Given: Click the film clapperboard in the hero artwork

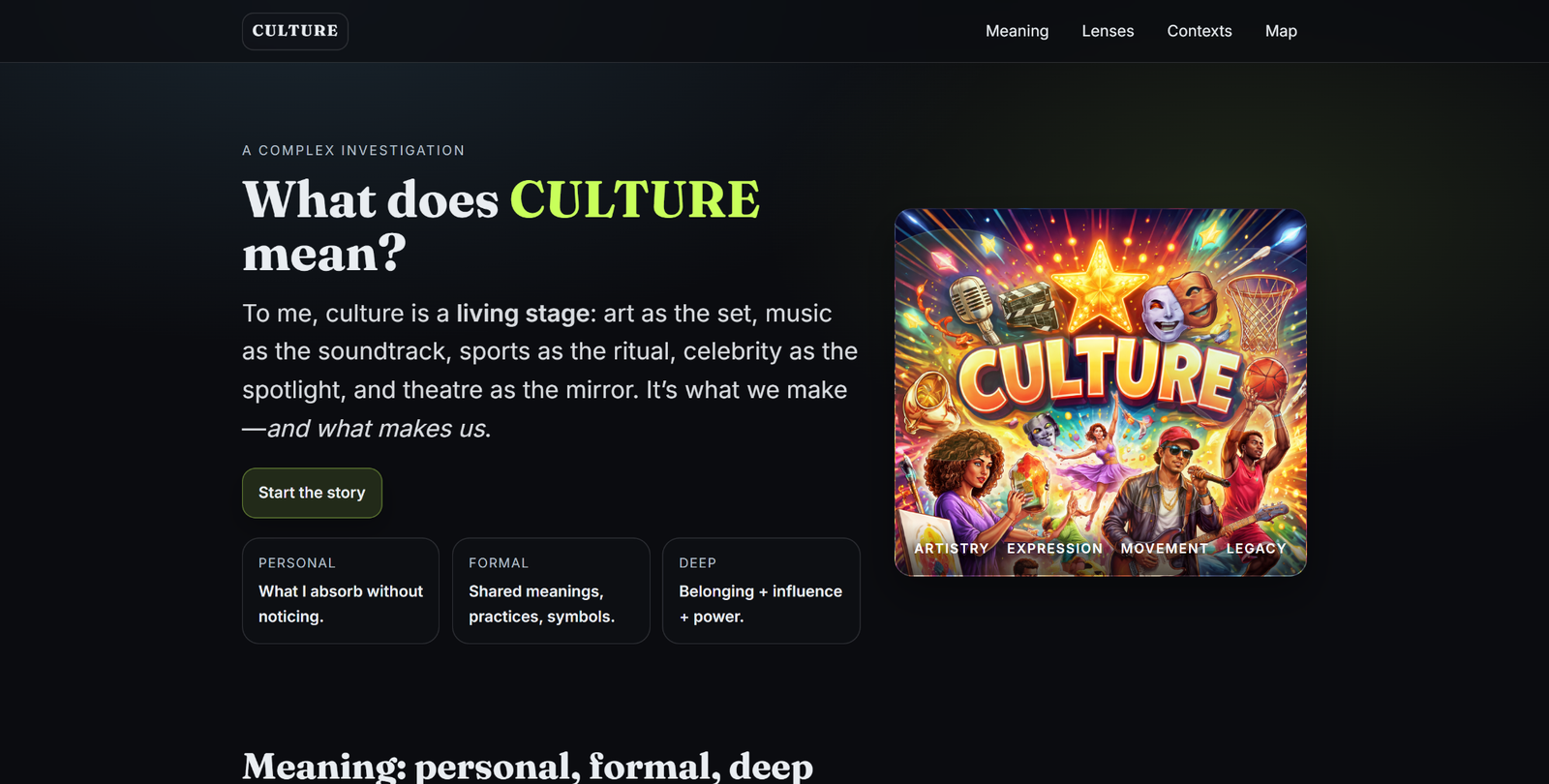Looking at the screenshot, I should coord(1026,303).
